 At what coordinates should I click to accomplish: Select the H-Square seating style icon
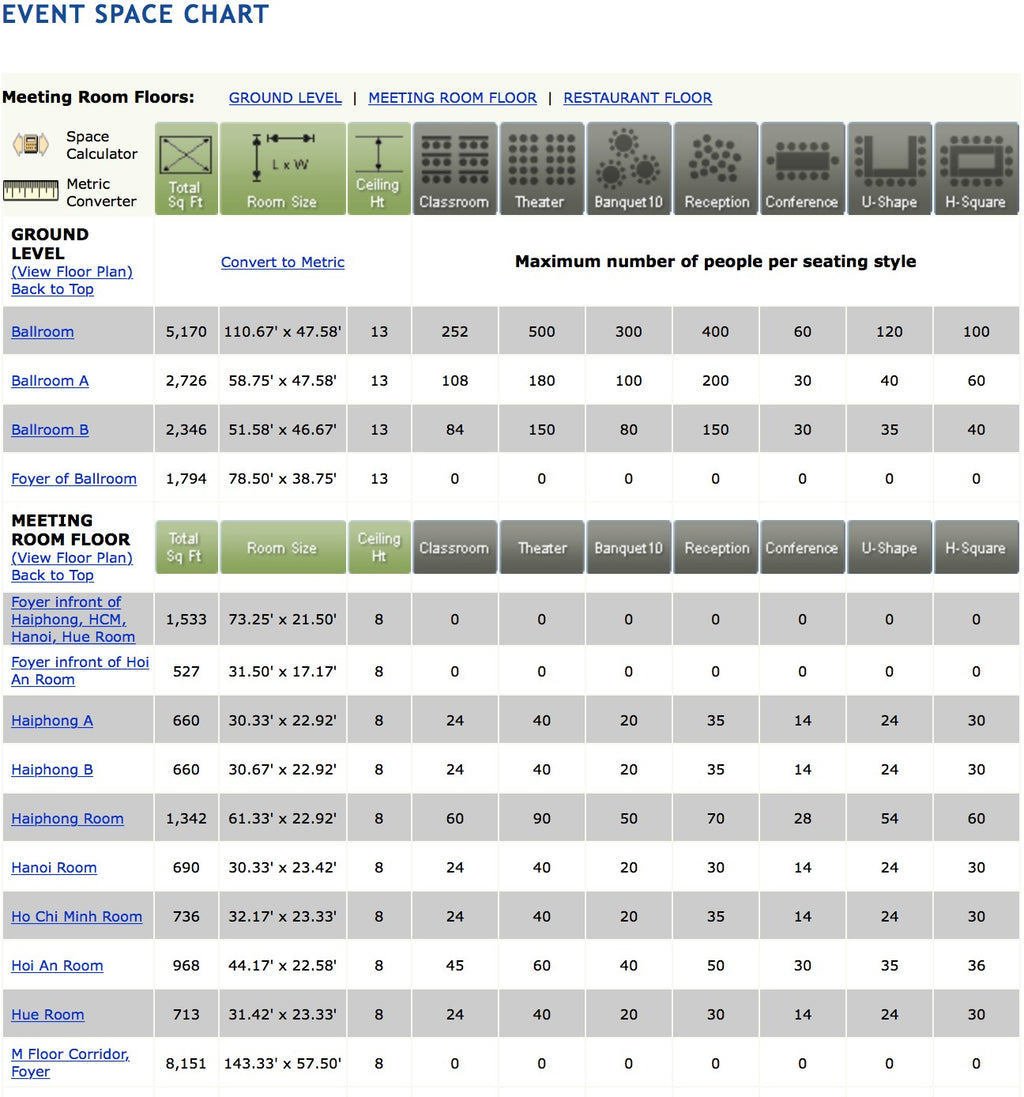click(x=976, y=167)
